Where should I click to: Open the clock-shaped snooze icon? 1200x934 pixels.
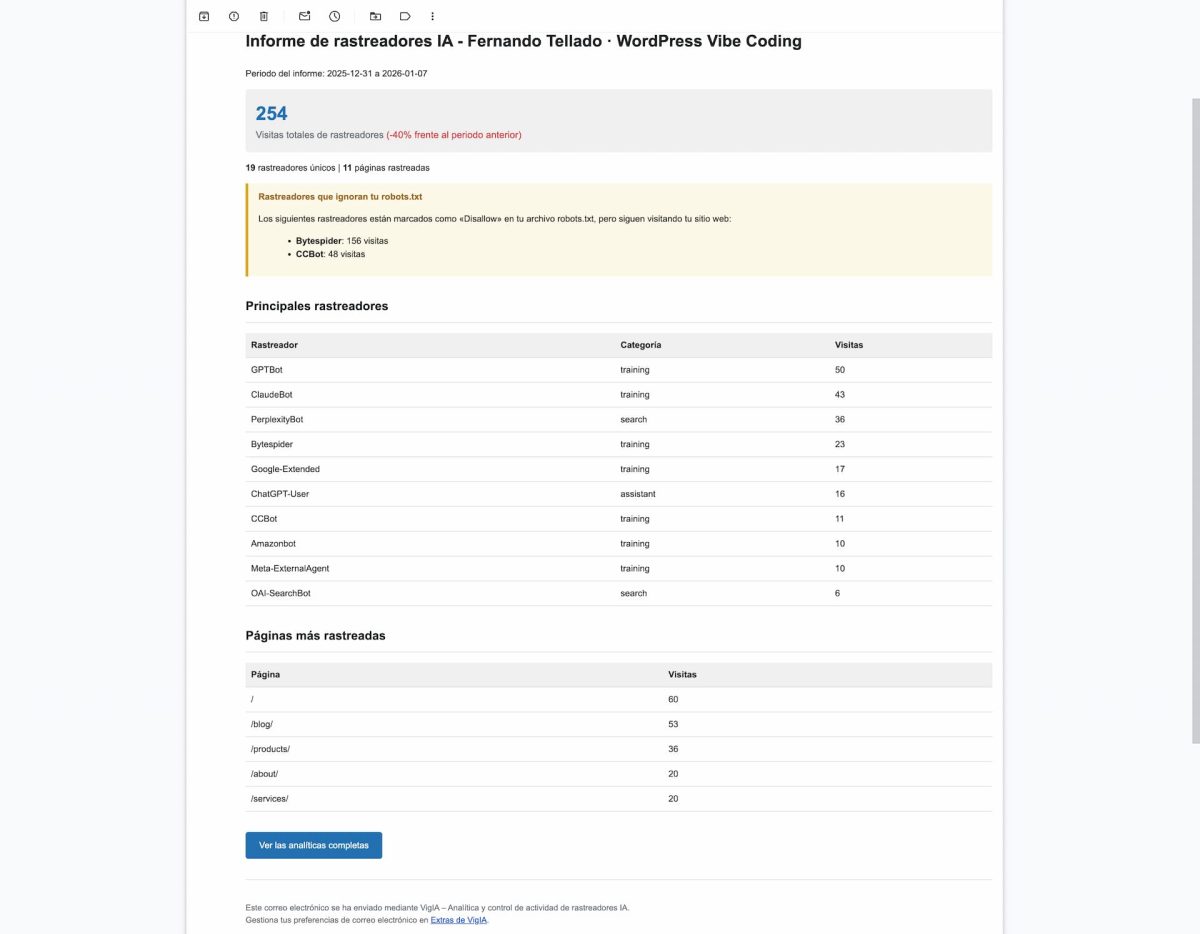coord(334,16)
